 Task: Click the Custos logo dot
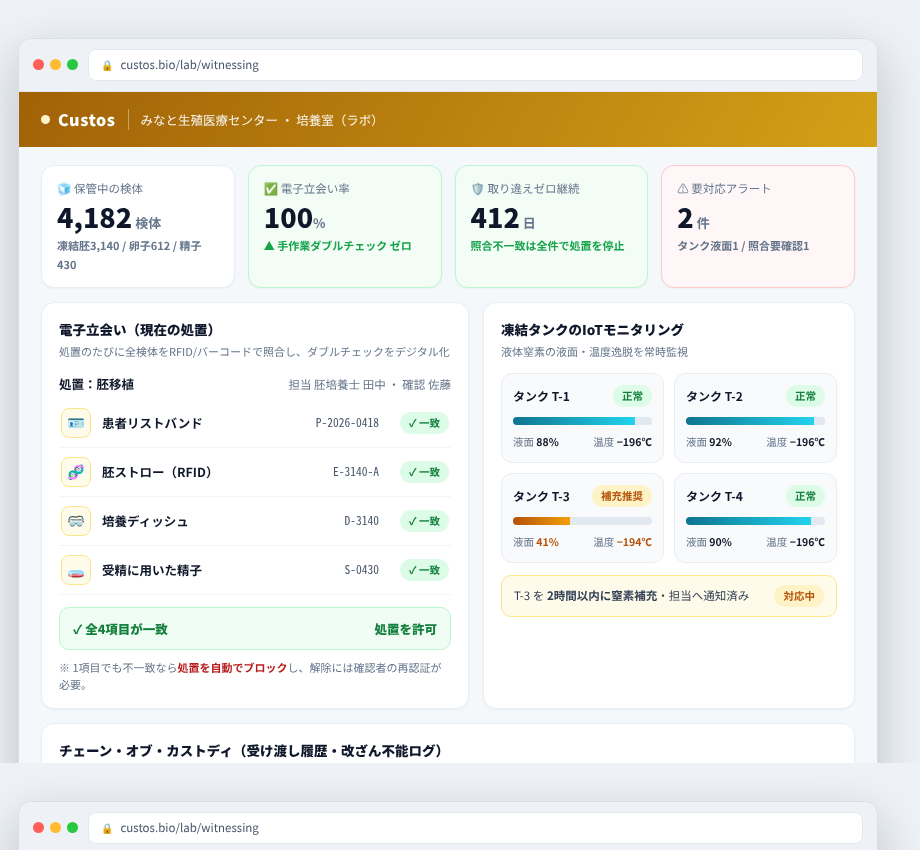45,120
